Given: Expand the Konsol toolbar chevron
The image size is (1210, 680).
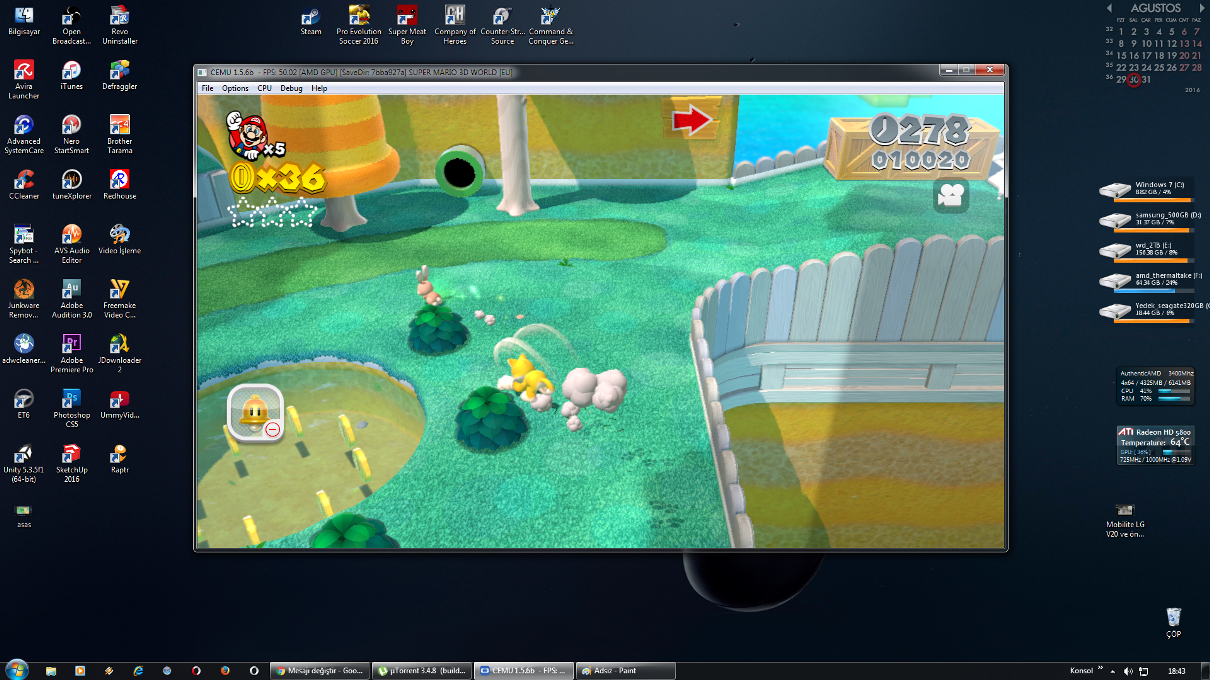Looking at the screenshot, I should (1100, 670).
